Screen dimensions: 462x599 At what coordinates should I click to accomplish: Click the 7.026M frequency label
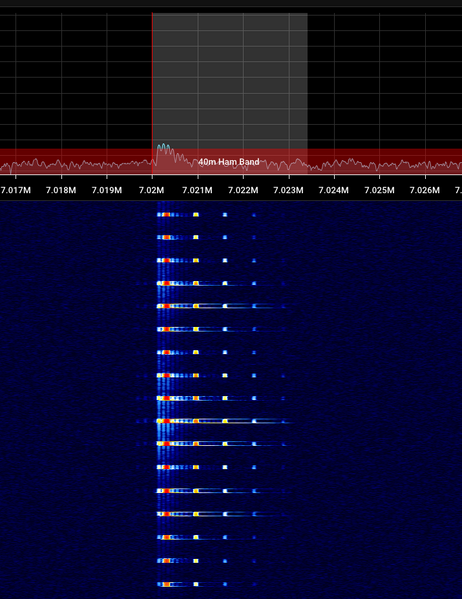click(425, 190)
